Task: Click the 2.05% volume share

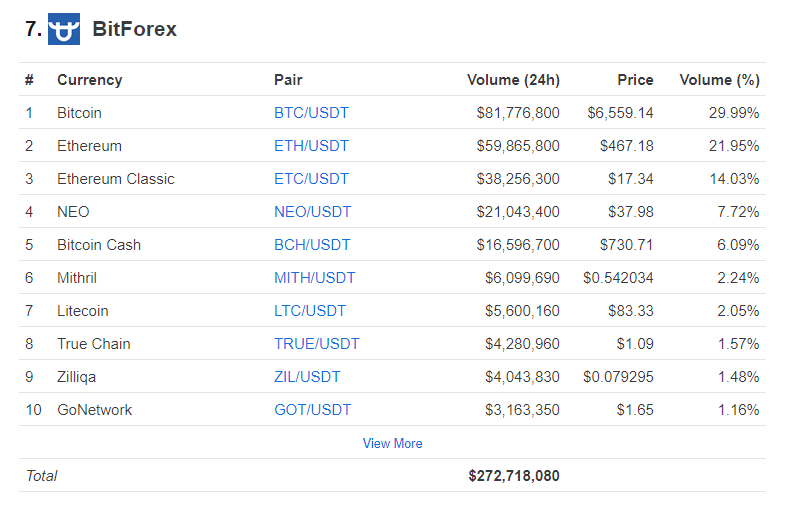Action: click(738, 311)
